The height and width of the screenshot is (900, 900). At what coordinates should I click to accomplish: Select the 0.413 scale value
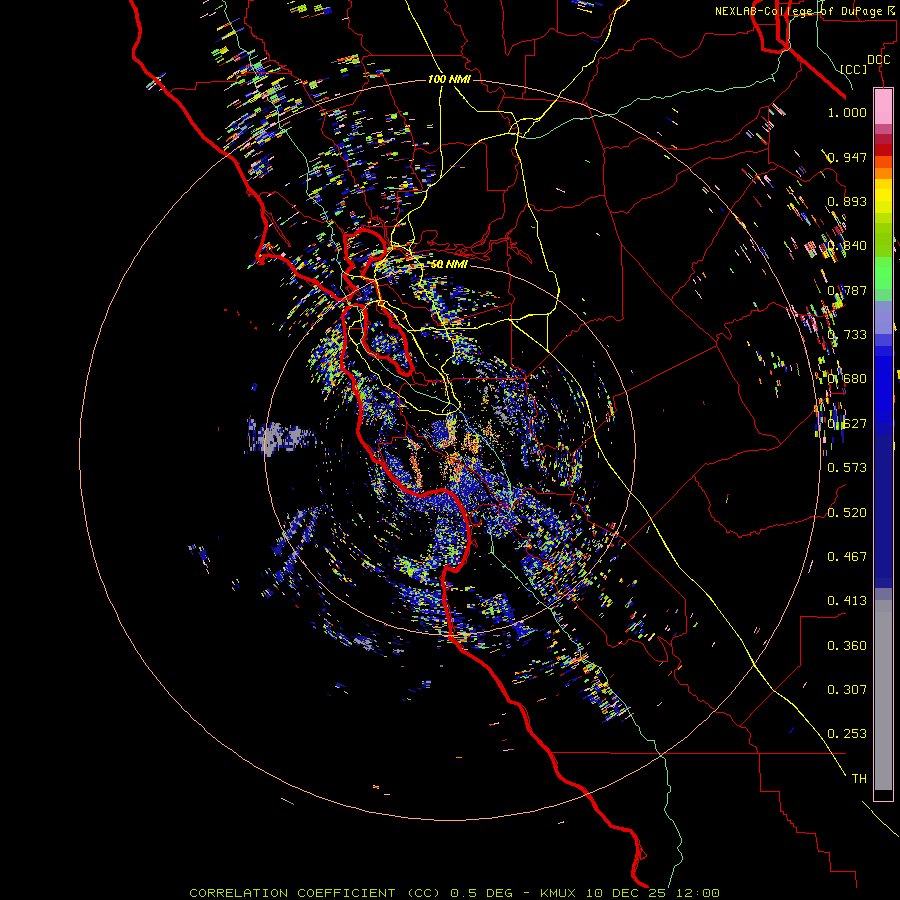847,601
